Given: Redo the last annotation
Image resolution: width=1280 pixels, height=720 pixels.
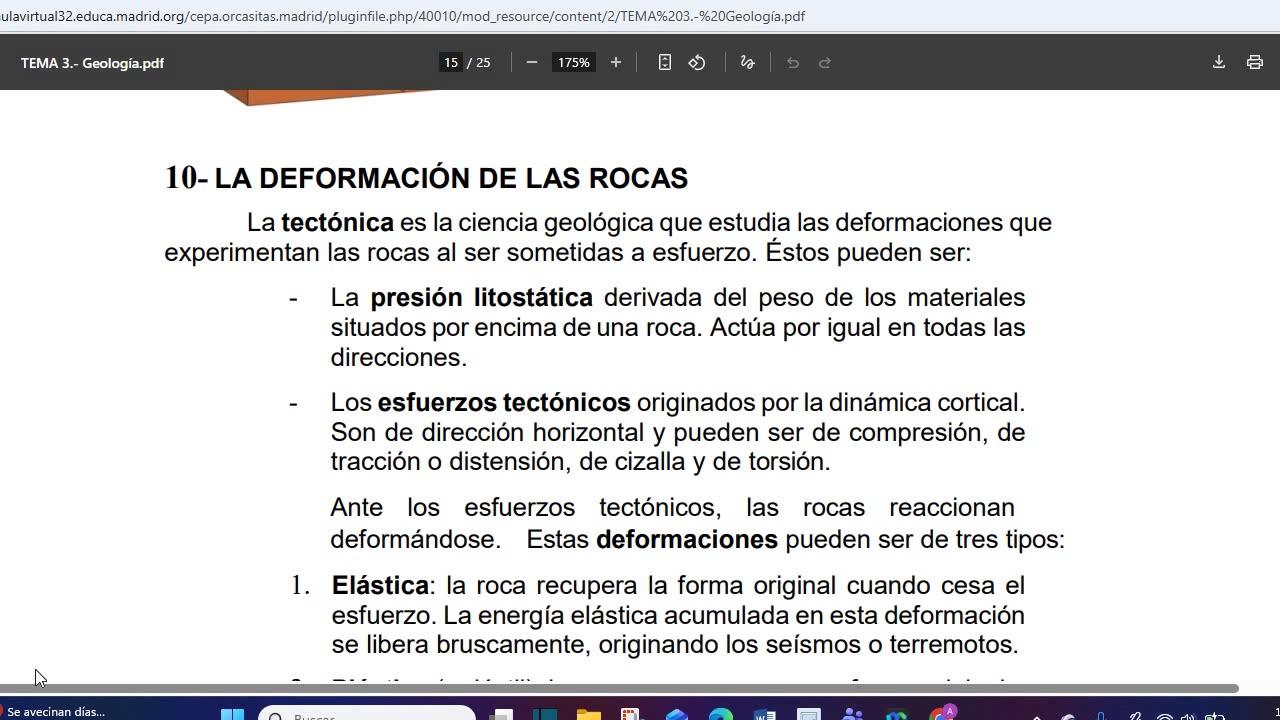Looking at the screenshot, I should point(825,62).
